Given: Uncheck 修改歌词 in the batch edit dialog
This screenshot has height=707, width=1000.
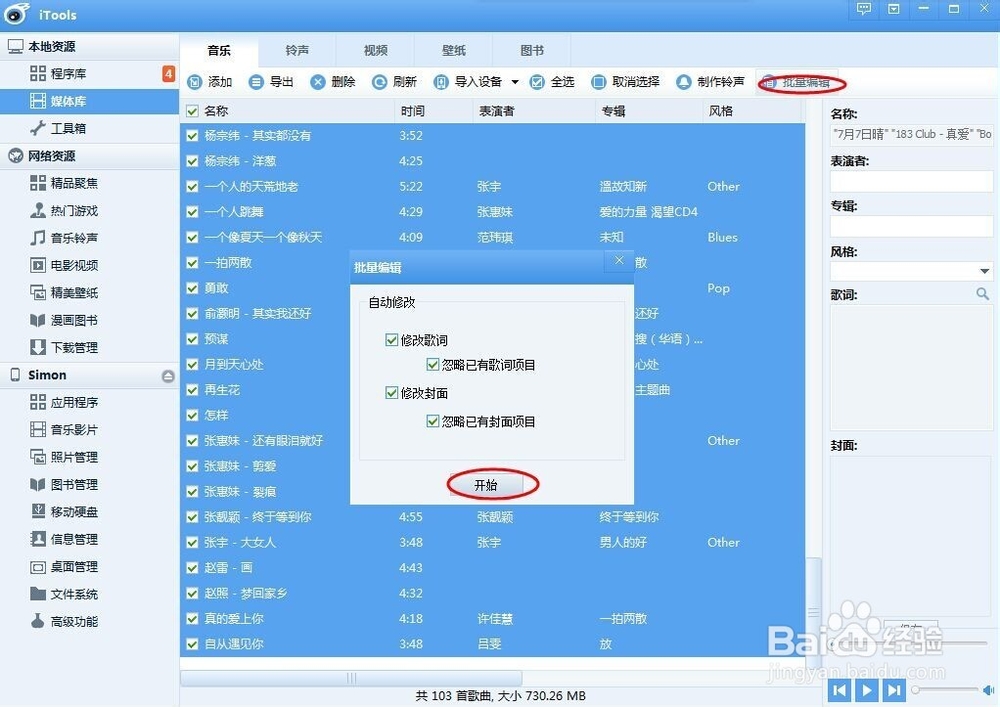Looking at the screenshot, I should pos(392,340).
